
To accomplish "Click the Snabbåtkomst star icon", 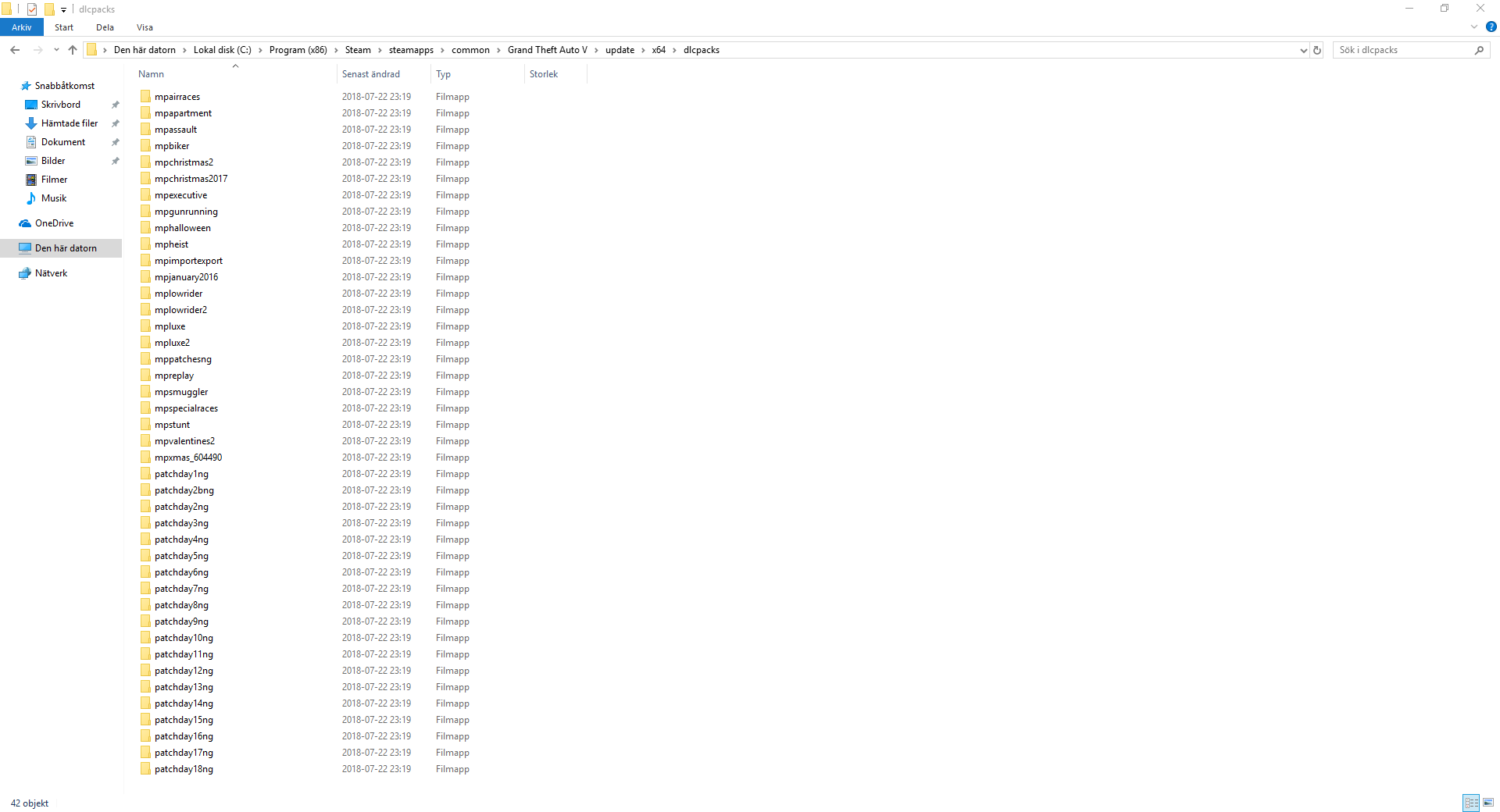I will [26, 86].
